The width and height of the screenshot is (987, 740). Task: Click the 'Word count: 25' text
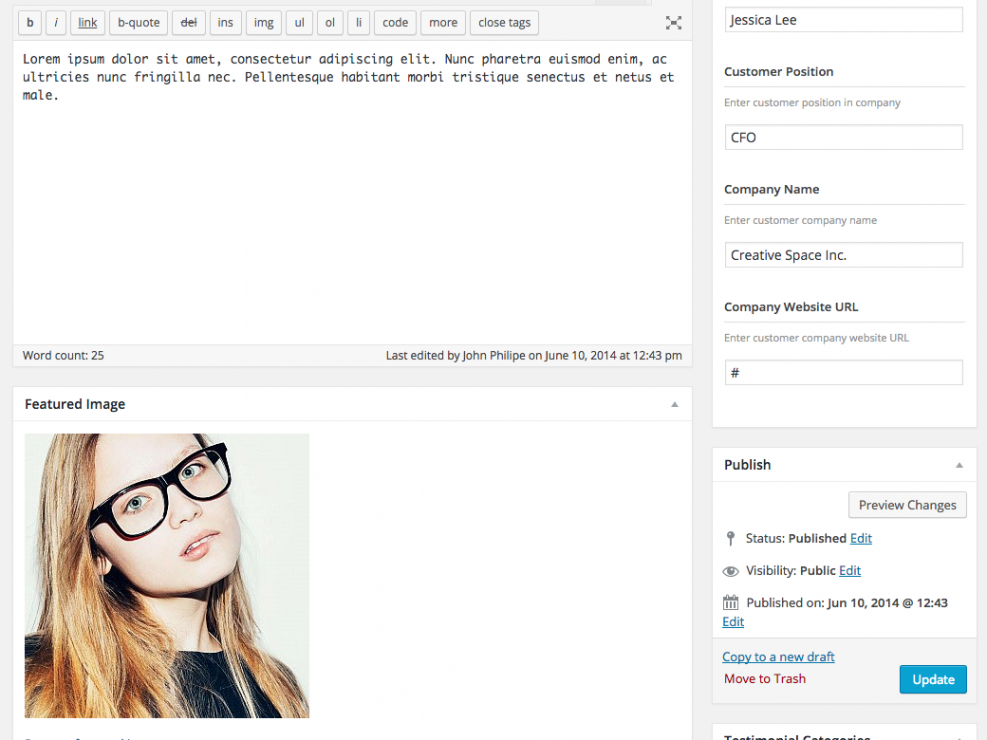(63, 356)
